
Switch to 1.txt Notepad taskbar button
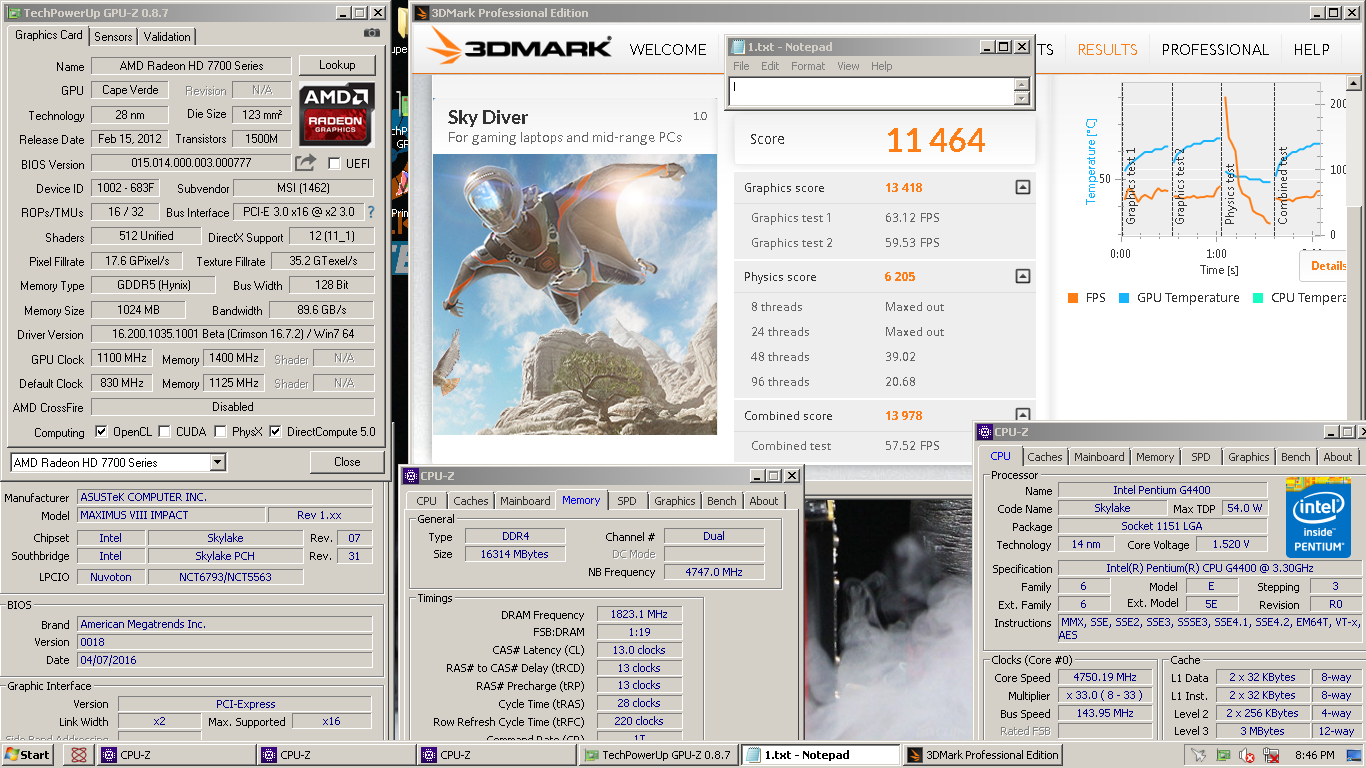click(x=819, y=755)
